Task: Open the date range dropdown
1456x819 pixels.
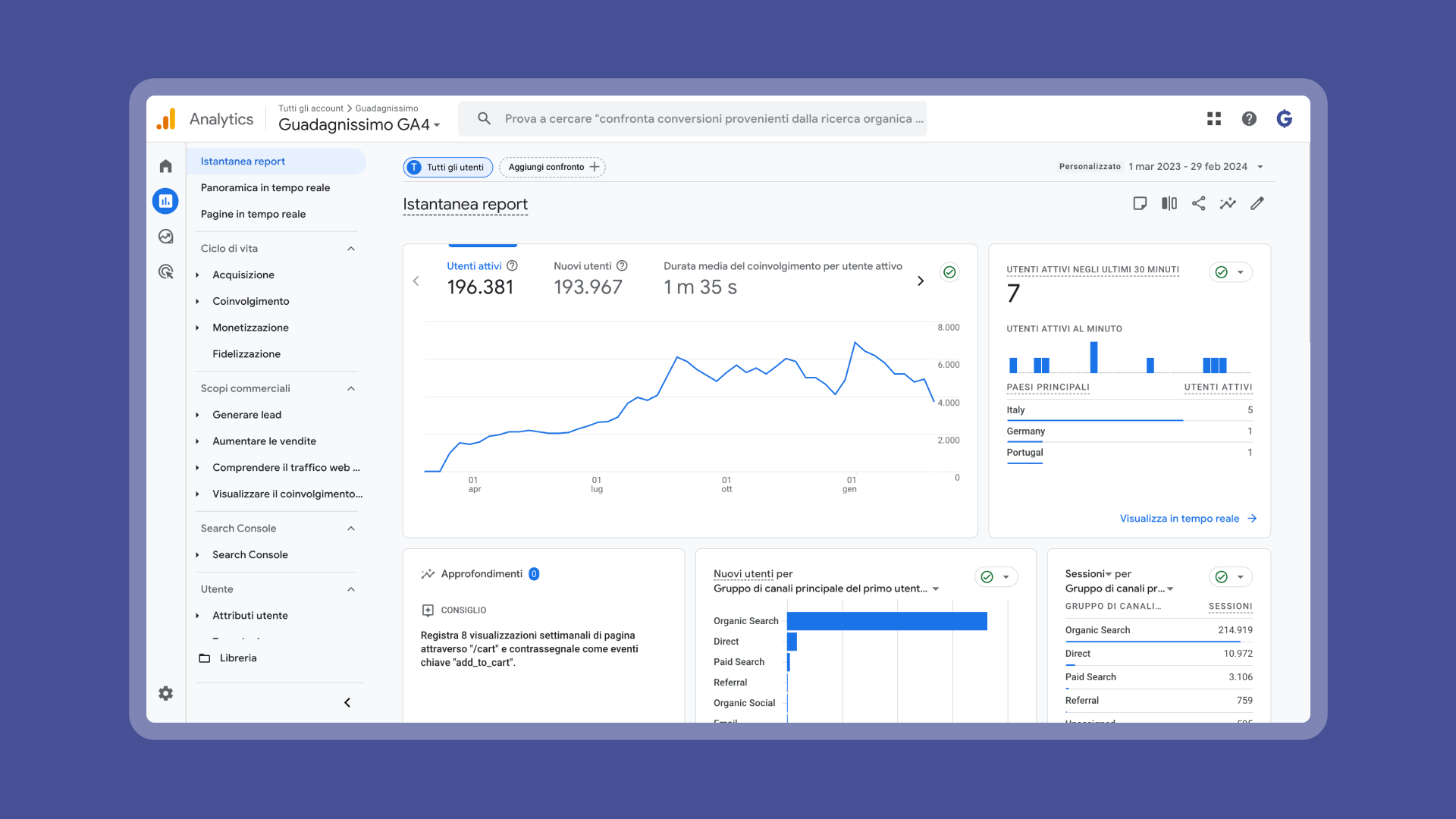Action: pos(1260,167)
